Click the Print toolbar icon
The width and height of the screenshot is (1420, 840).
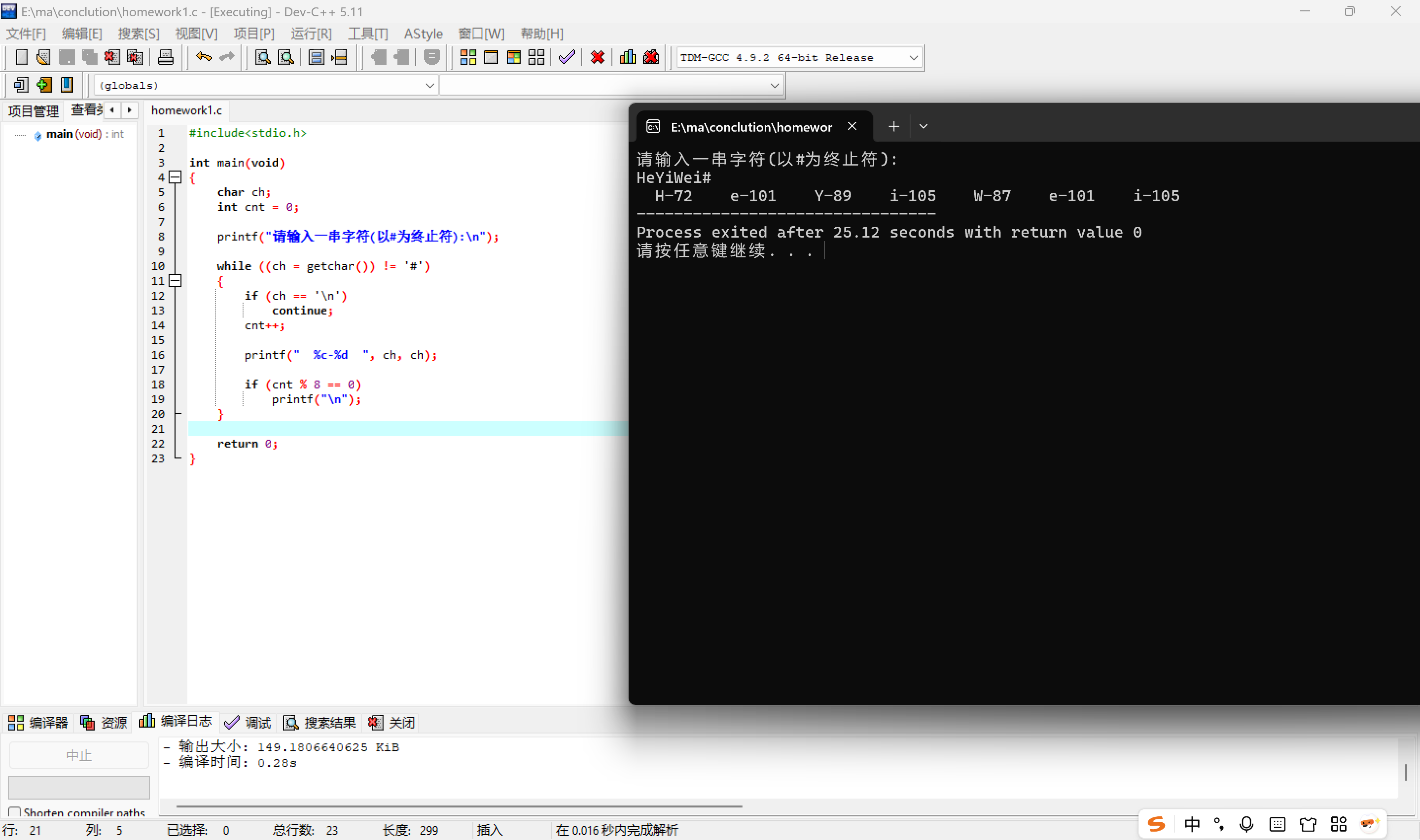coord(165,57)
